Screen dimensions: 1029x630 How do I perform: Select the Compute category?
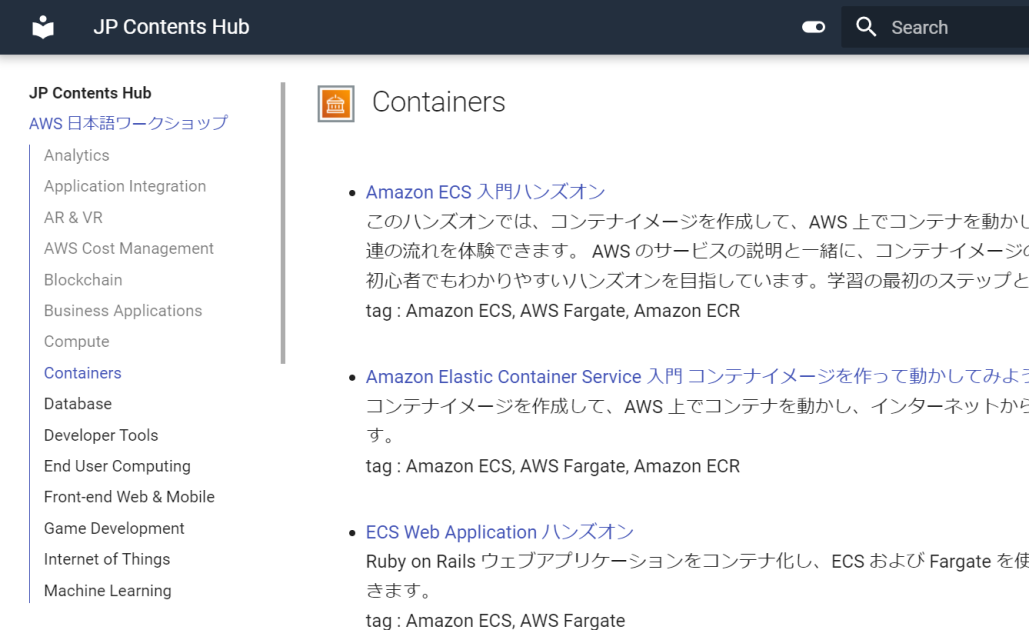point(76,341)
